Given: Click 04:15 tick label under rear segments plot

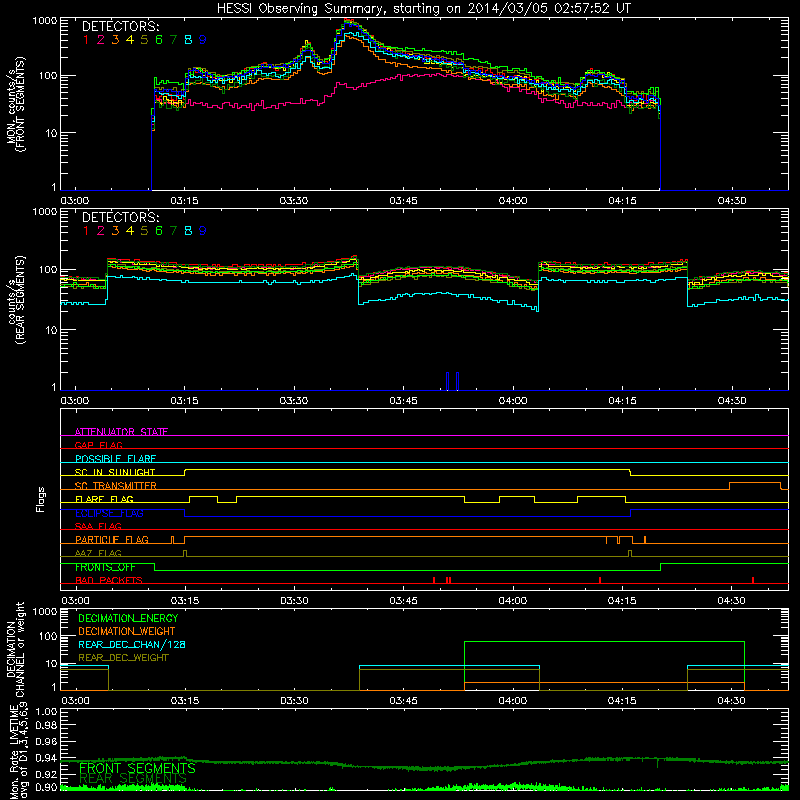Looking at the screenshot, I should [622, 401].
